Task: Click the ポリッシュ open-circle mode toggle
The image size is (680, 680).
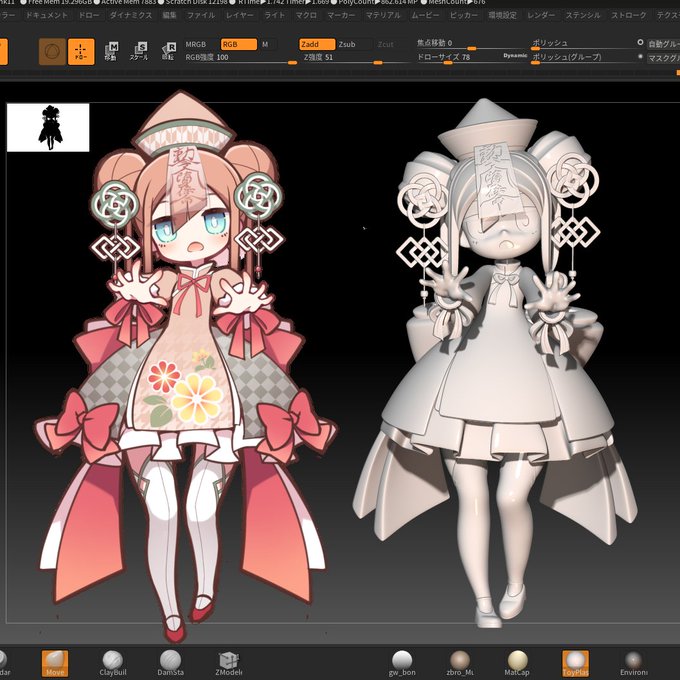Action: click(x=640, y=42)
